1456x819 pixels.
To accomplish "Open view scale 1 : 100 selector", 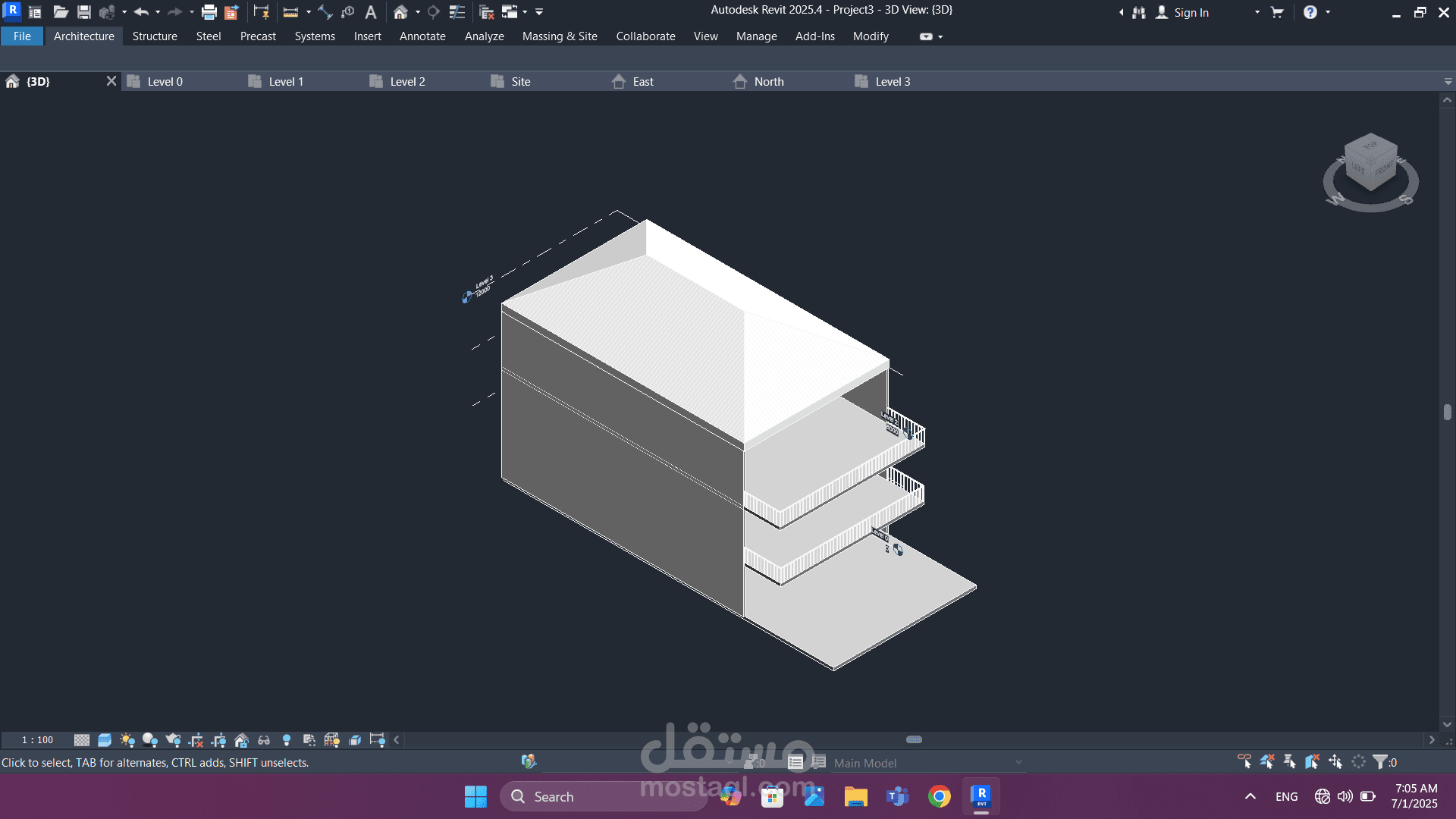I will [x=38, y=740].
